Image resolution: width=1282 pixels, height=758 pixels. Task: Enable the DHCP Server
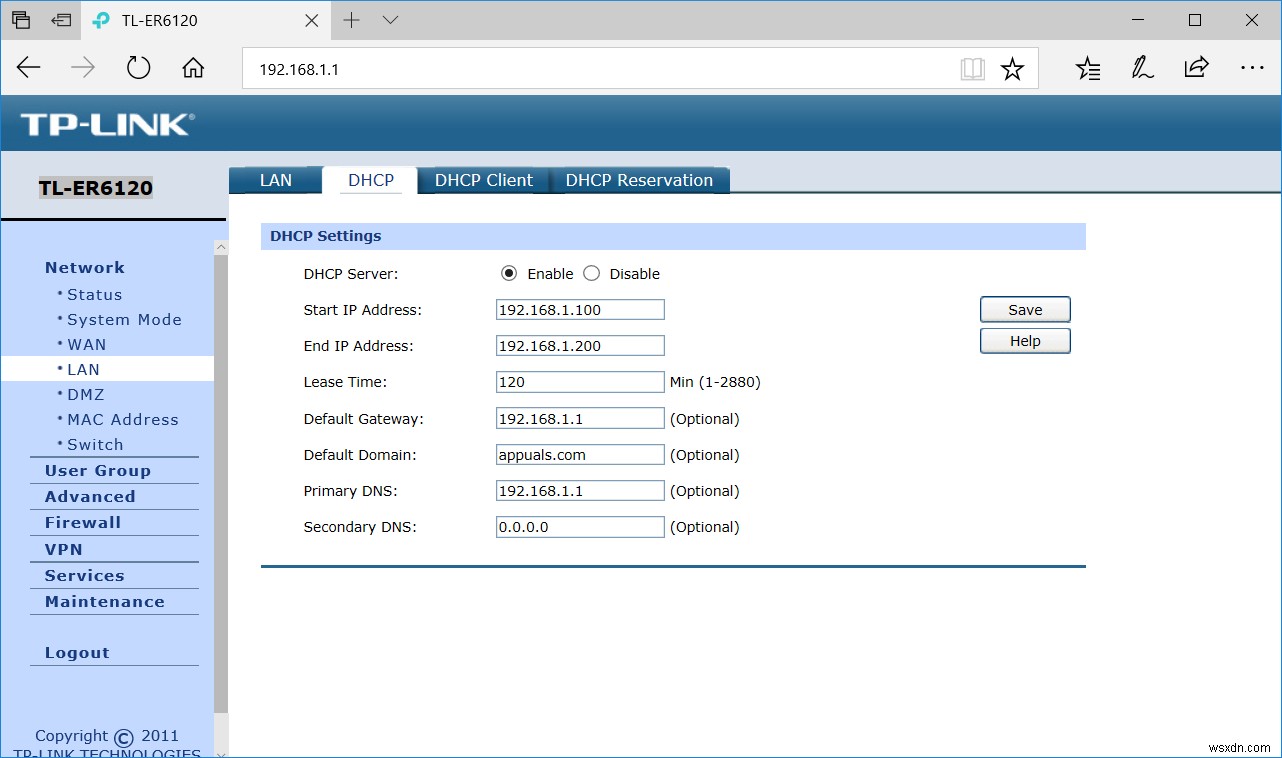tap(509, 273)
